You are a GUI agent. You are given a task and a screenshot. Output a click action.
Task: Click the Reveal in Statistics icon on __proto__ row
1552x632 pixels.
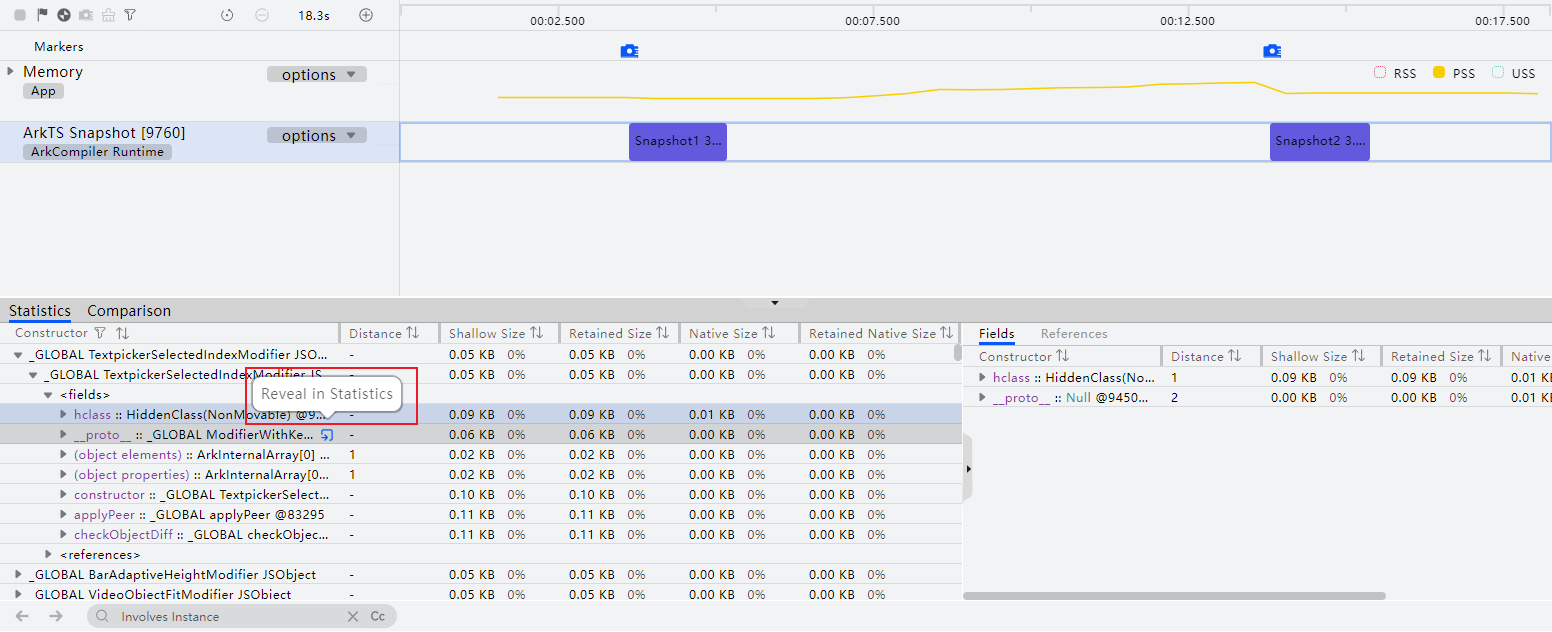tap(326, 435)
